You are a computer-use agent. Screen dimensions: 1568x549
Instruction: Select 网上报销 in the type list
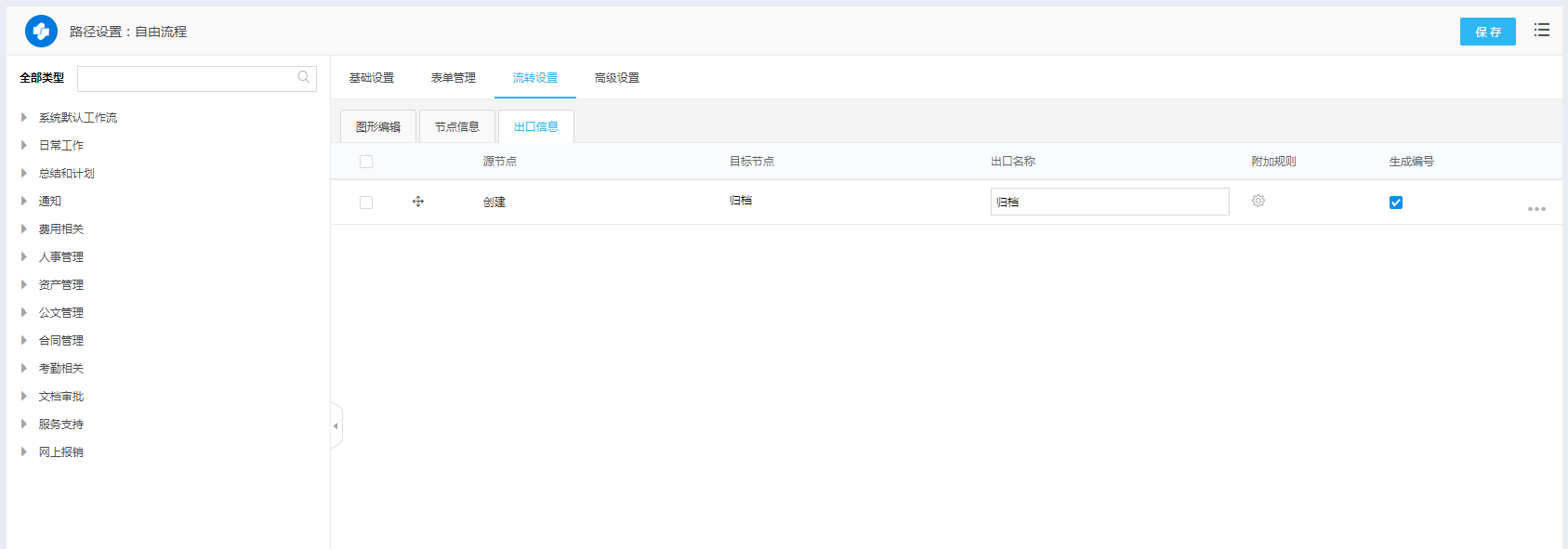click(61, 452)
